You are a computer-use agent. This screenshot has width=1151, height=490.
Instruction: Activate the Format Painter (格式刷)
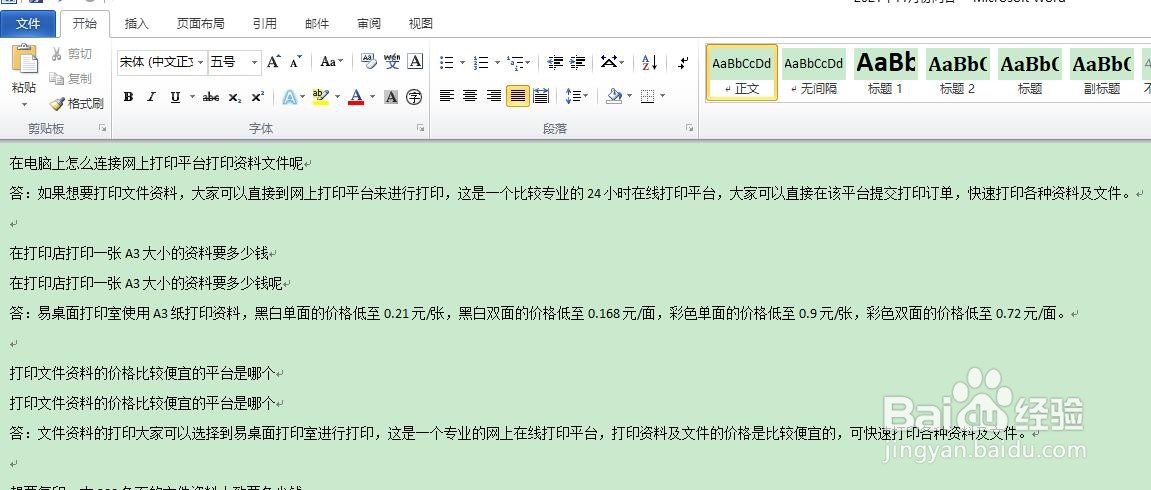click(76, 103)
